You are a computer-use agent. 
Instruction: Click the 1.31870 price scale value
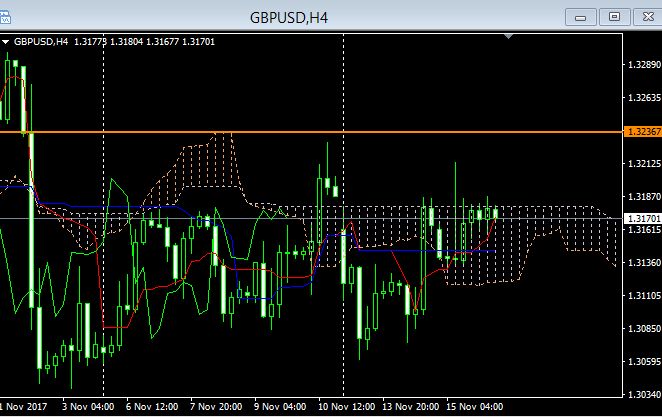click(644, 196)
